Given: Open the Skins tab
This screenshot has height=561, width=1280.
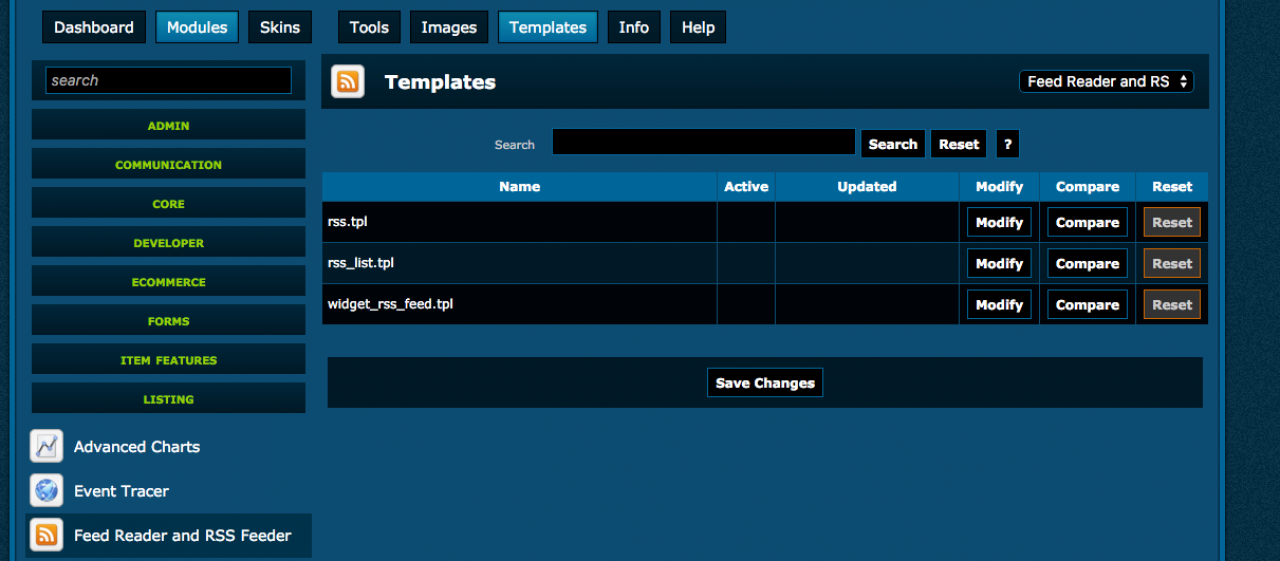Looking at the screenshot, I should click(x=280, y=28).
